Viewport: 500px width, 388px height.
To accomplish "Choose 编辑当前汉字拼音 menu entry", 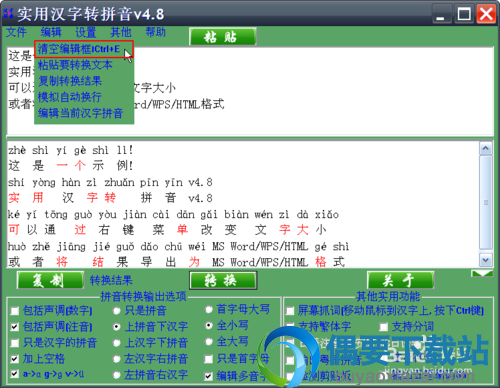I will 84,113.
